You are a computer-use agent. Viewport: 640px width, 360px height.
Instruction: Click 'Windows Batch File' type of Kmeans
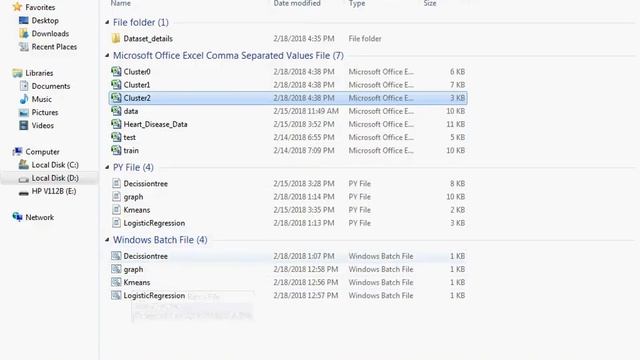click(381, 282)
